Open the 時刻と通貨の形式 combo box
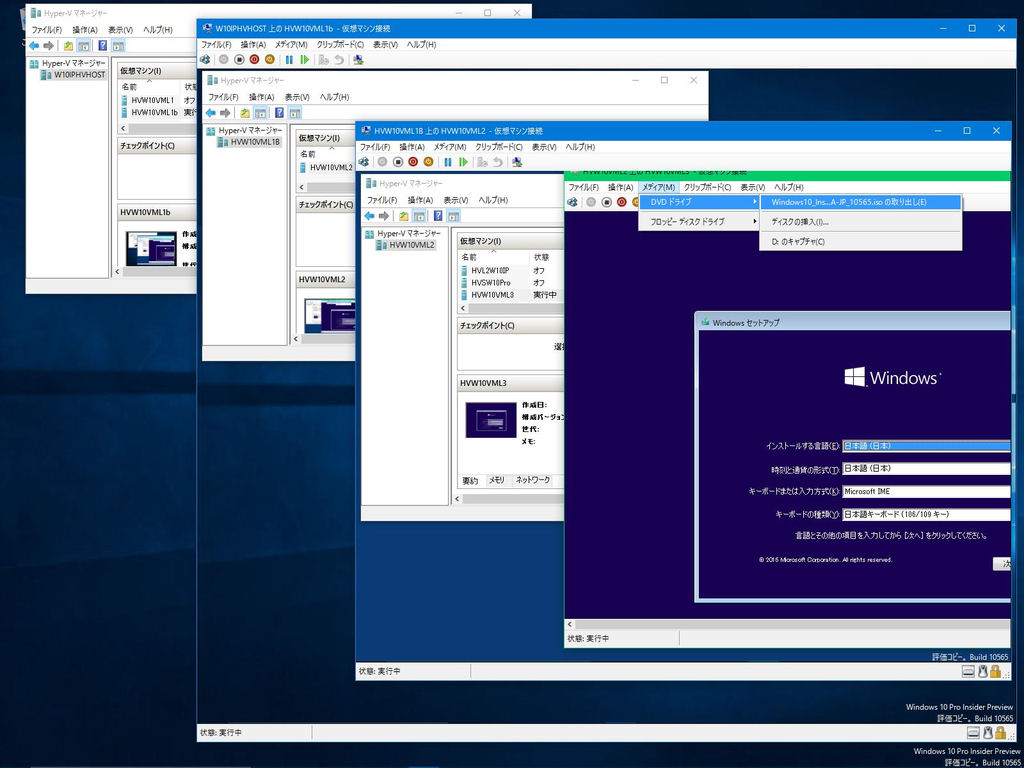Screen dimensions: 1024x768 click(927, 469)
